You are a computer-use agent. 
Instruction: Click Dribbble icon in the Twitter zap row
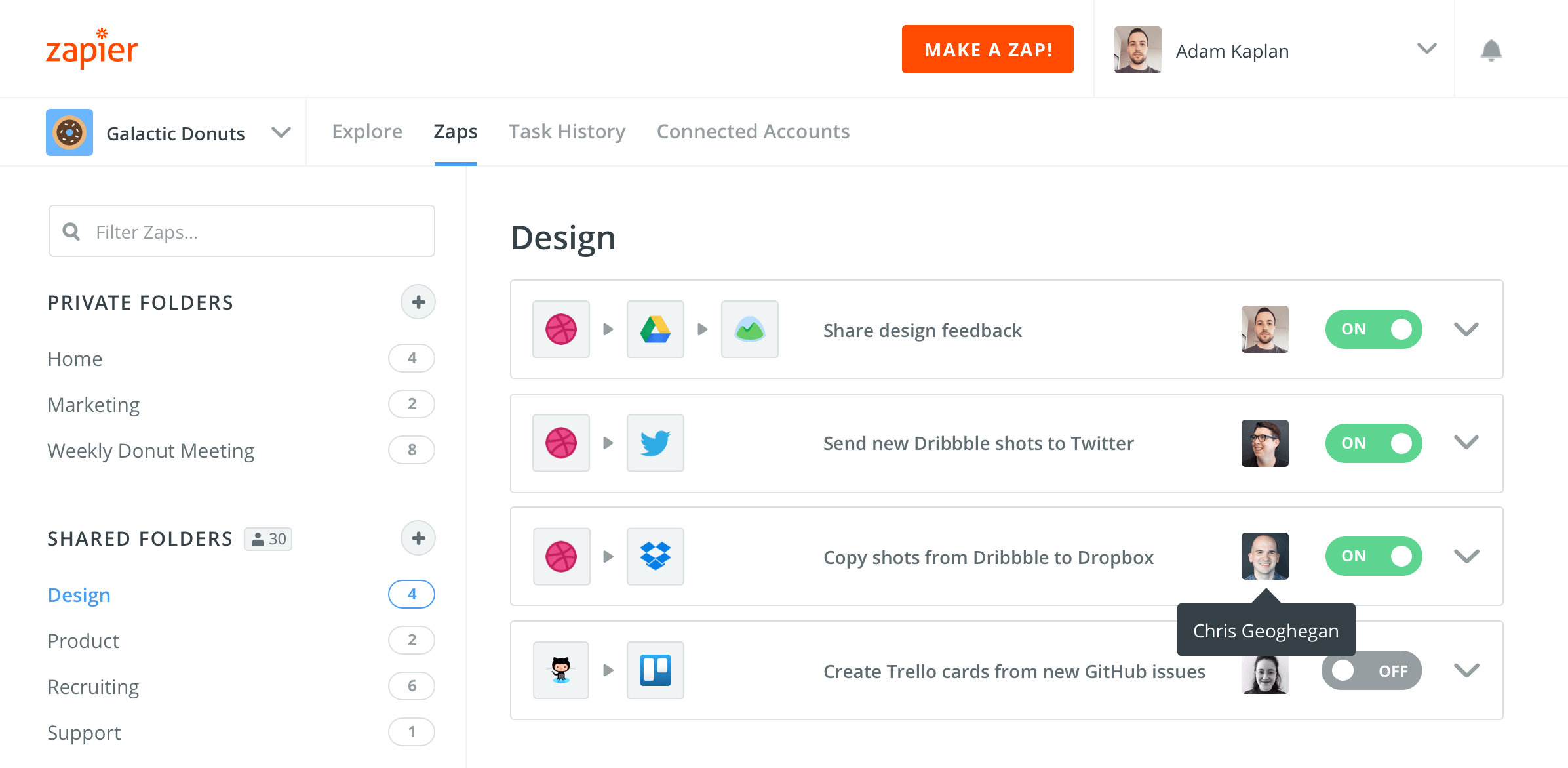[561, 443]
